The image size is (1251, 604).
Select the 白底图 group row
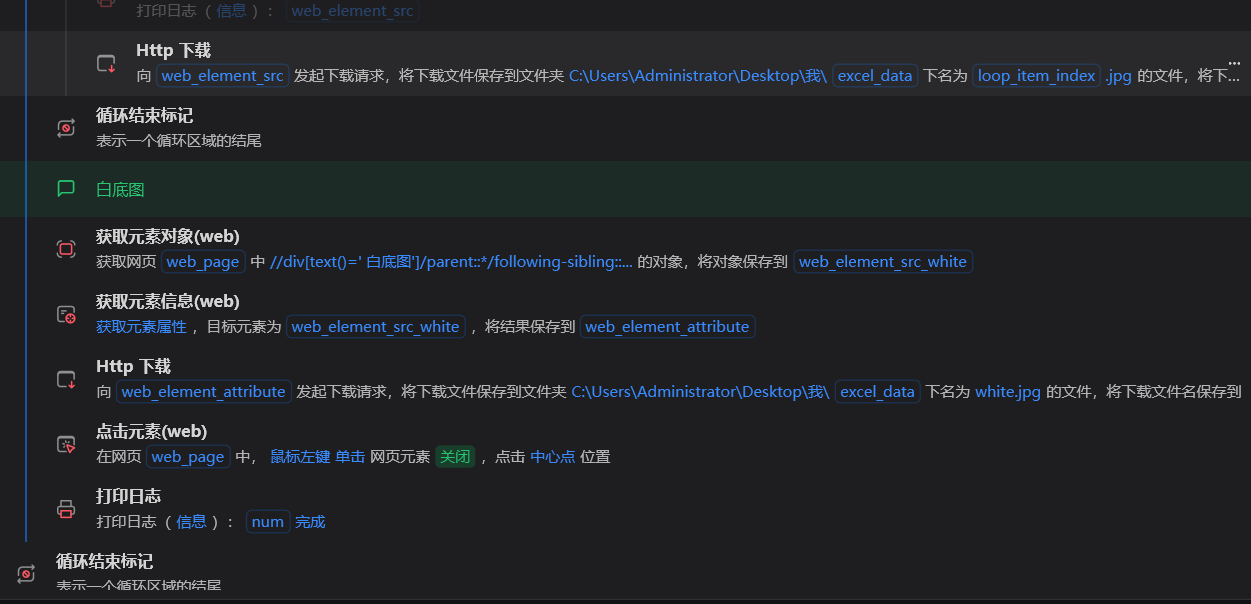(120, 188)
